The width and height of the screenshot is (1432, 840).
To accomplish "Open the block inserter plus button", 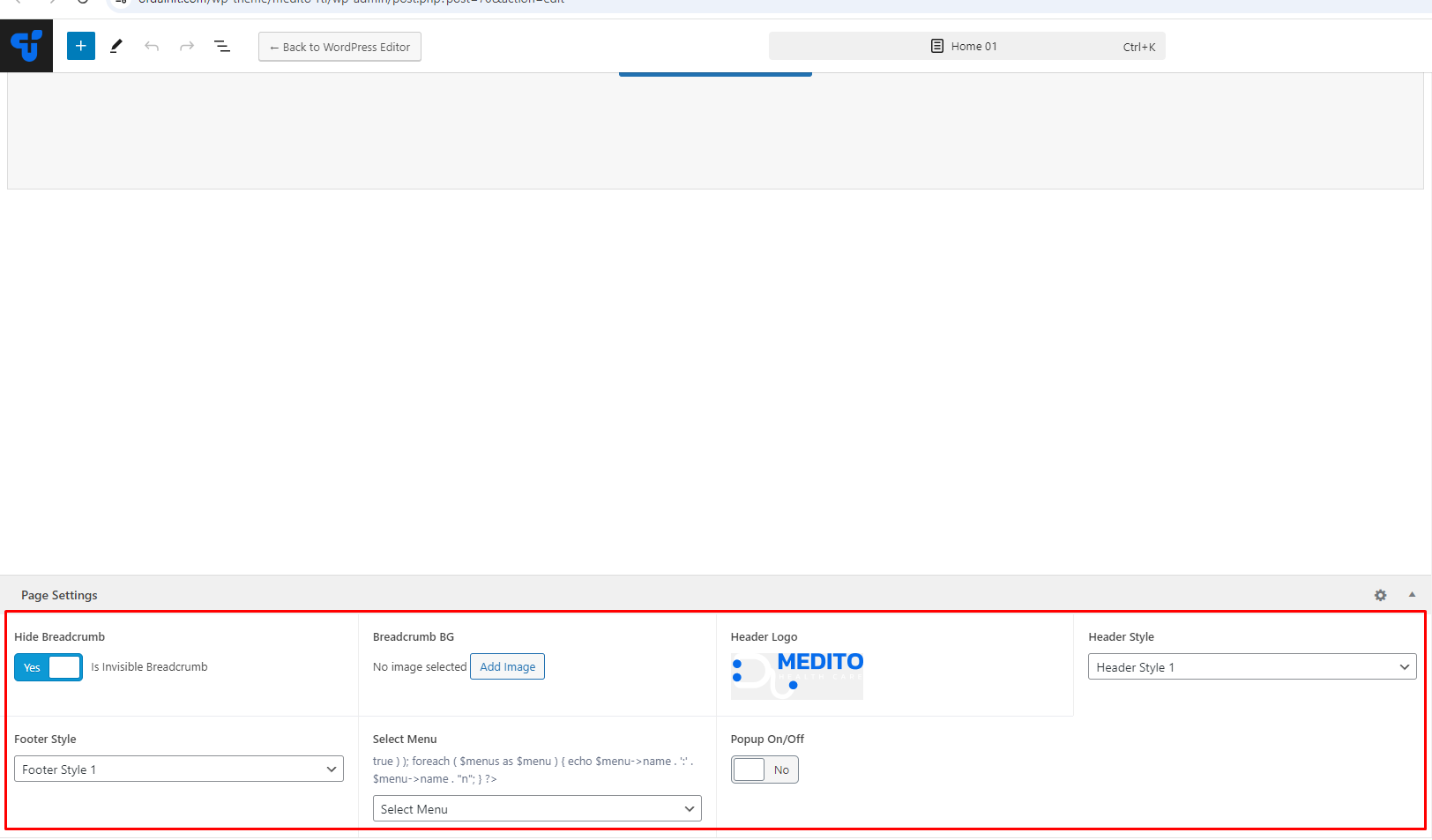I will click(x=80, y=46).
